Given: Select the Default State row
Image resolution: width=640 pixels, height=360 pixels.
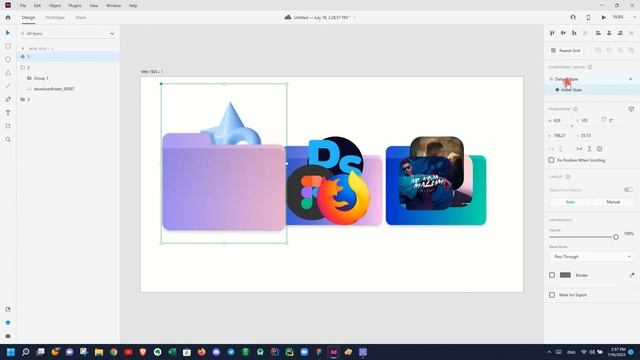Looking at the screenshot, I should pos(592,79).
